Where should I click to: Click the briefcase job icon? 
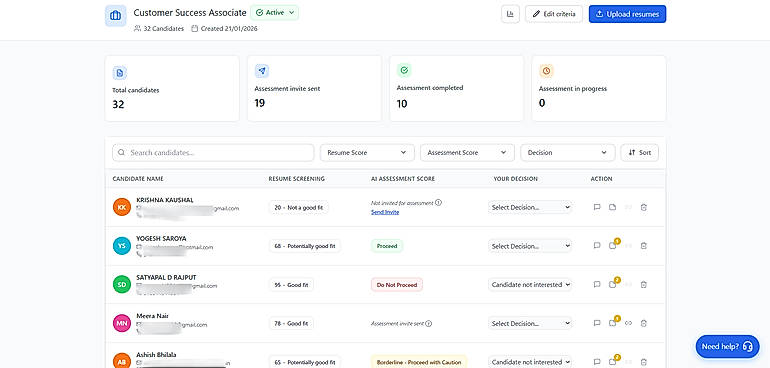(x=115, y=16)
